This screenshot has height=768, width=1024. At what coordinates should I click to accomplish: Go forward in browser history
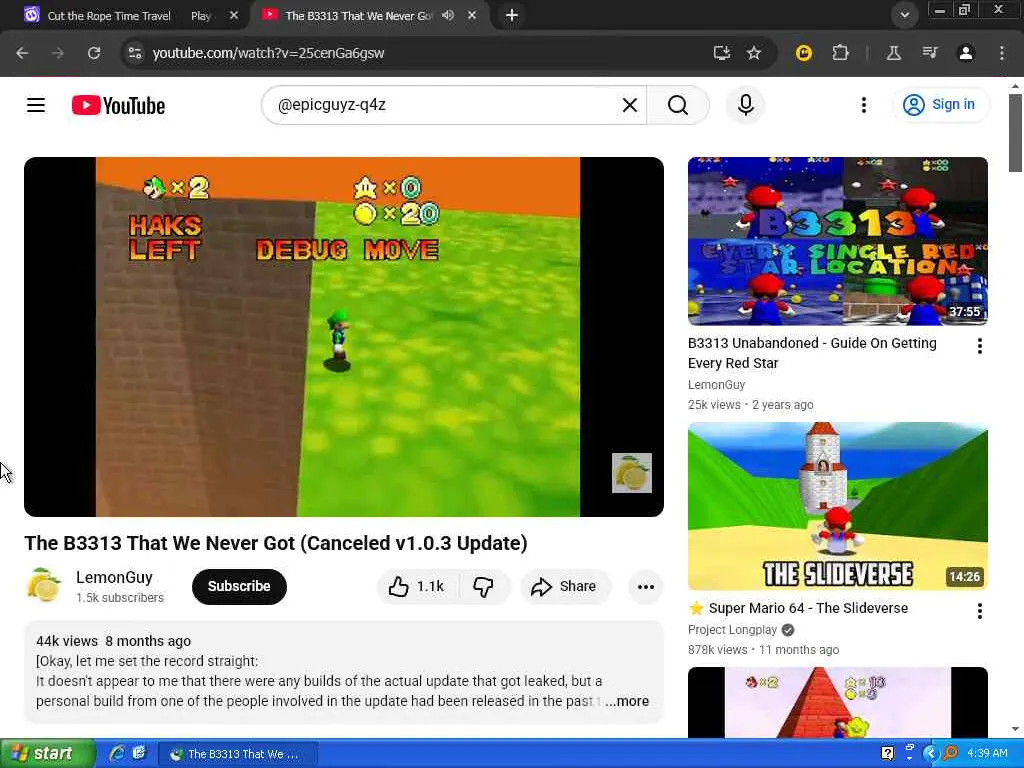58,53
